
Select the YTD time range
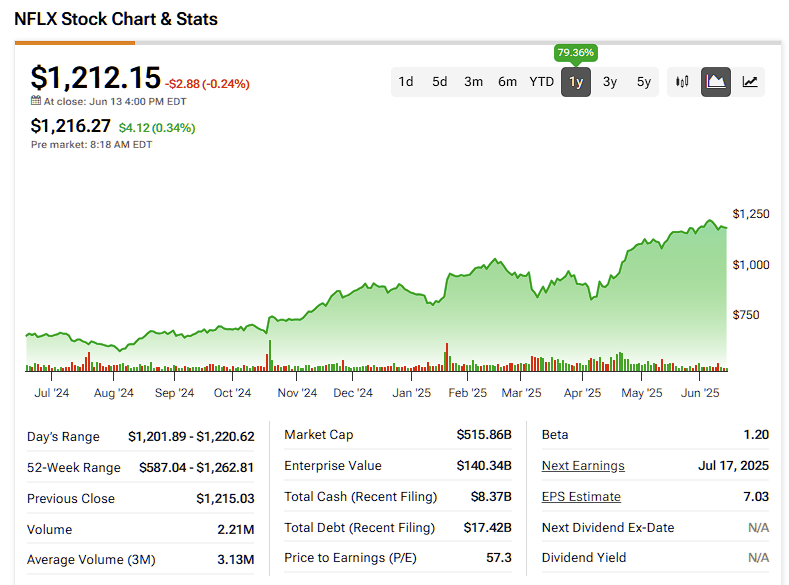[x=541, y=81]
